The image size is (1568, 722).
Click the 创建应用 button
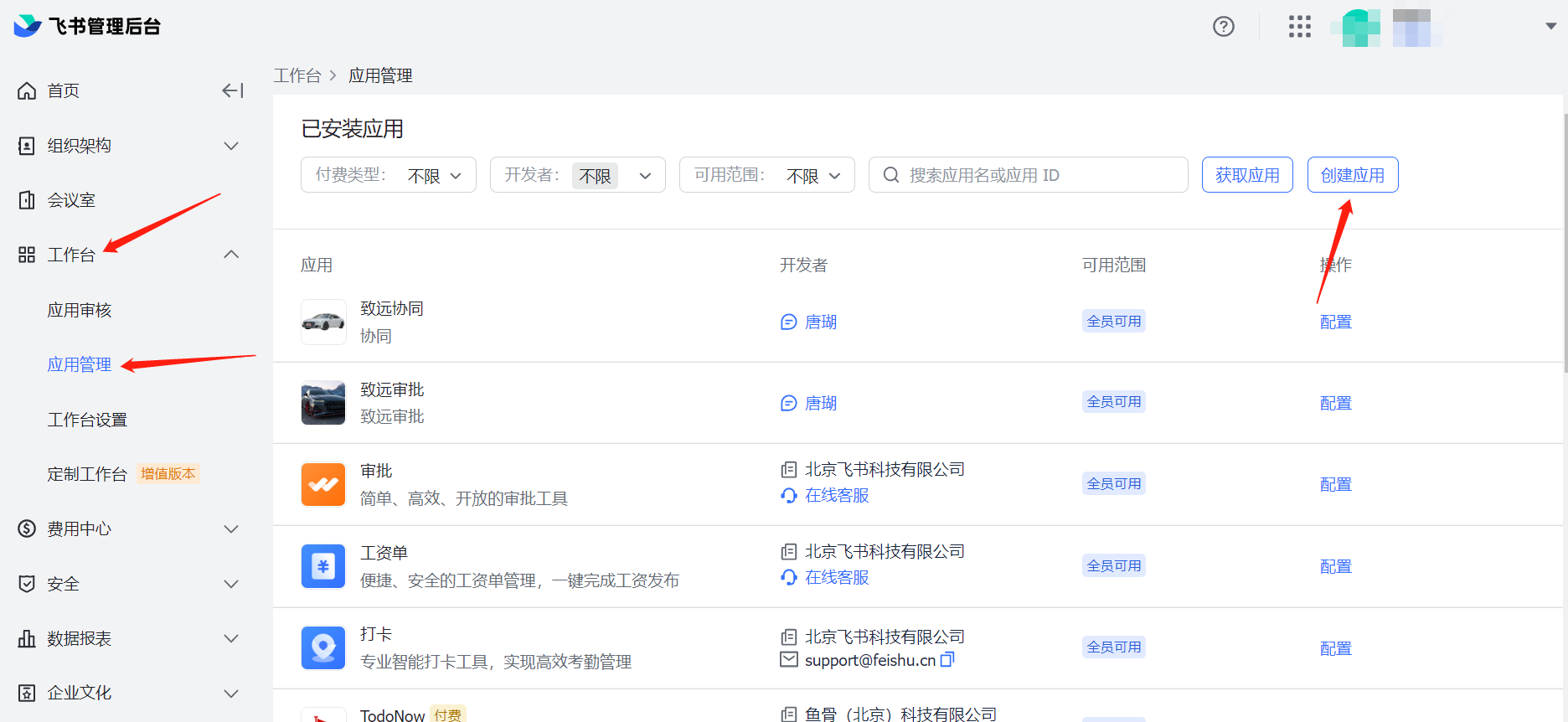1352,175
